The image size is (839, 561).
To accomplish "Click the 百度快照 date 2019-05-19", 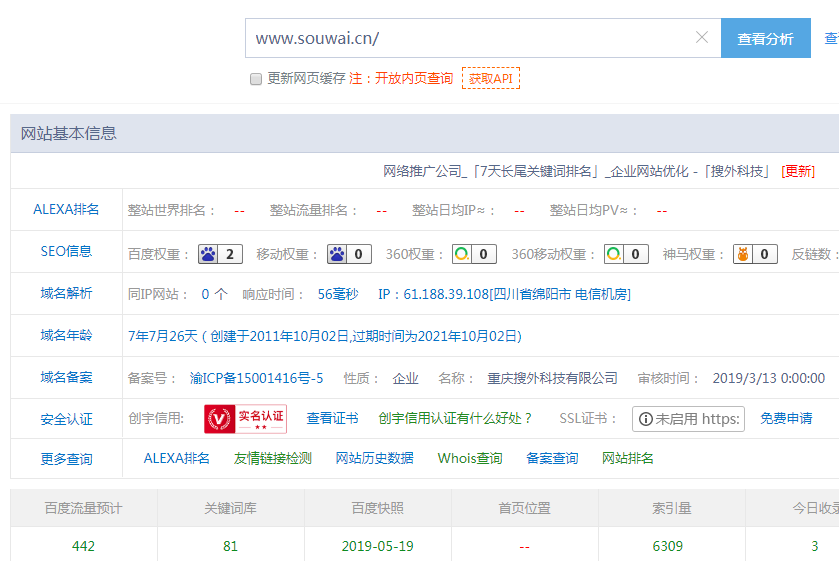I will 378,546.
